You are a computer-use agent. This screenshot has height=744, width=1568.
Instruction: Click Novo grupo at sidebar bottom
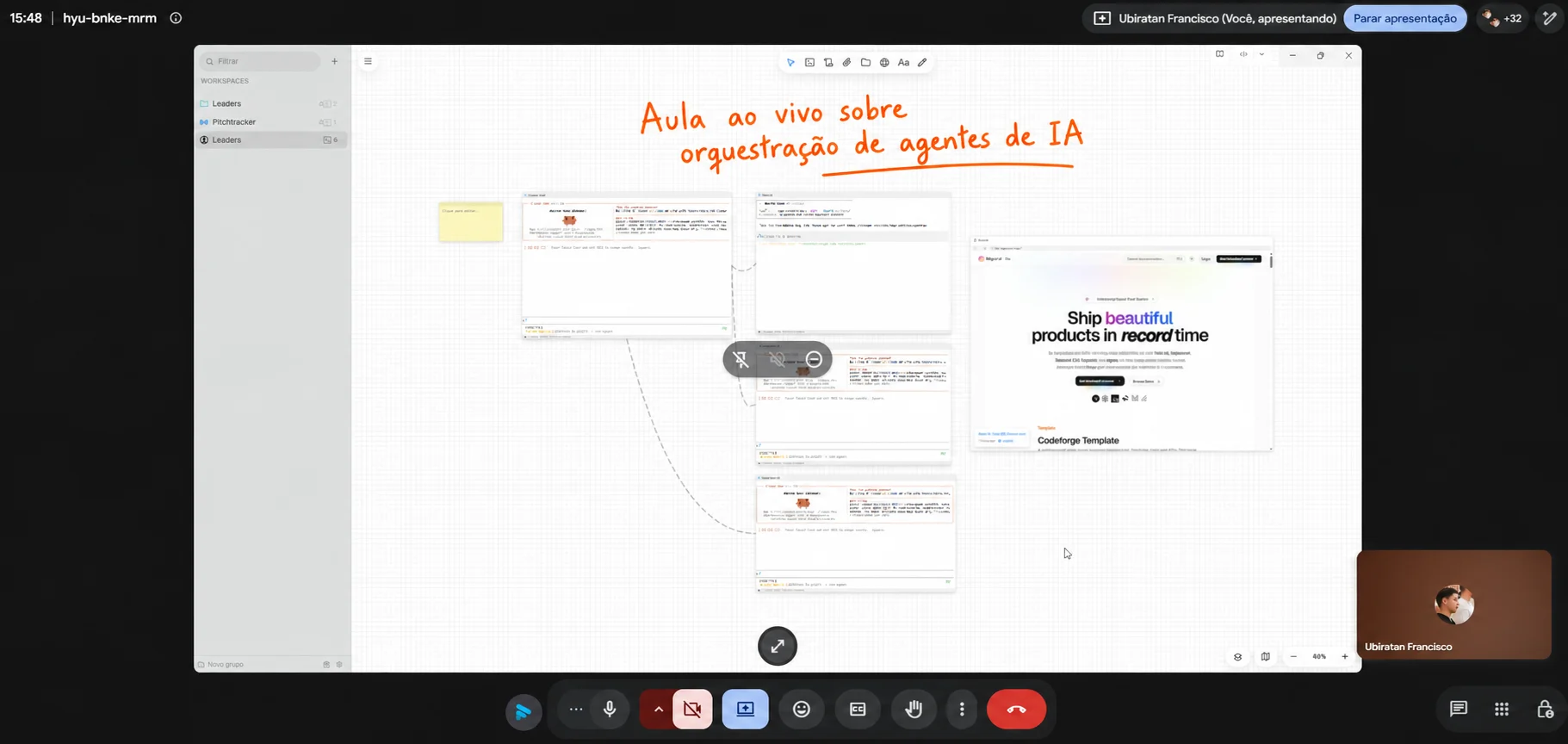coord(221,665)
